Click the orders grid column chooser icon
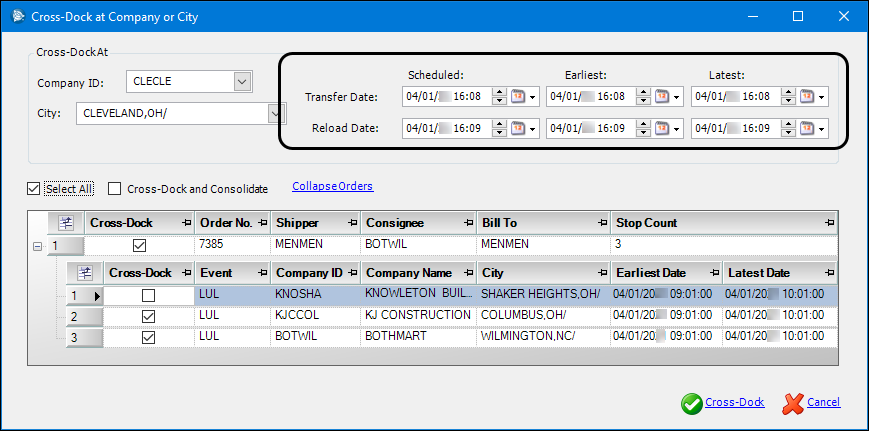Image resolution: width=869 pixels, height=431 pixels. (x=66, y=222)
